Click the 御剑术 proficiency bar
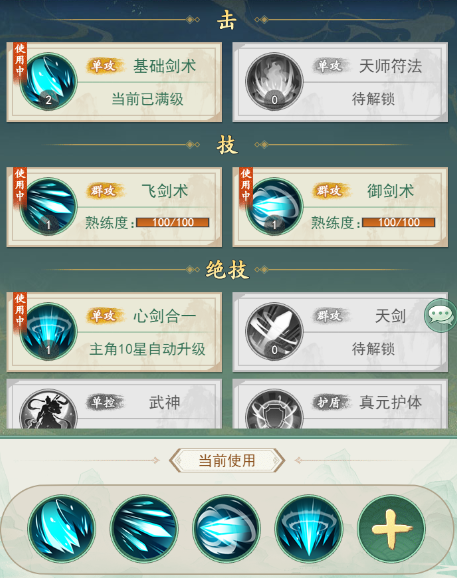 point(398,222)
